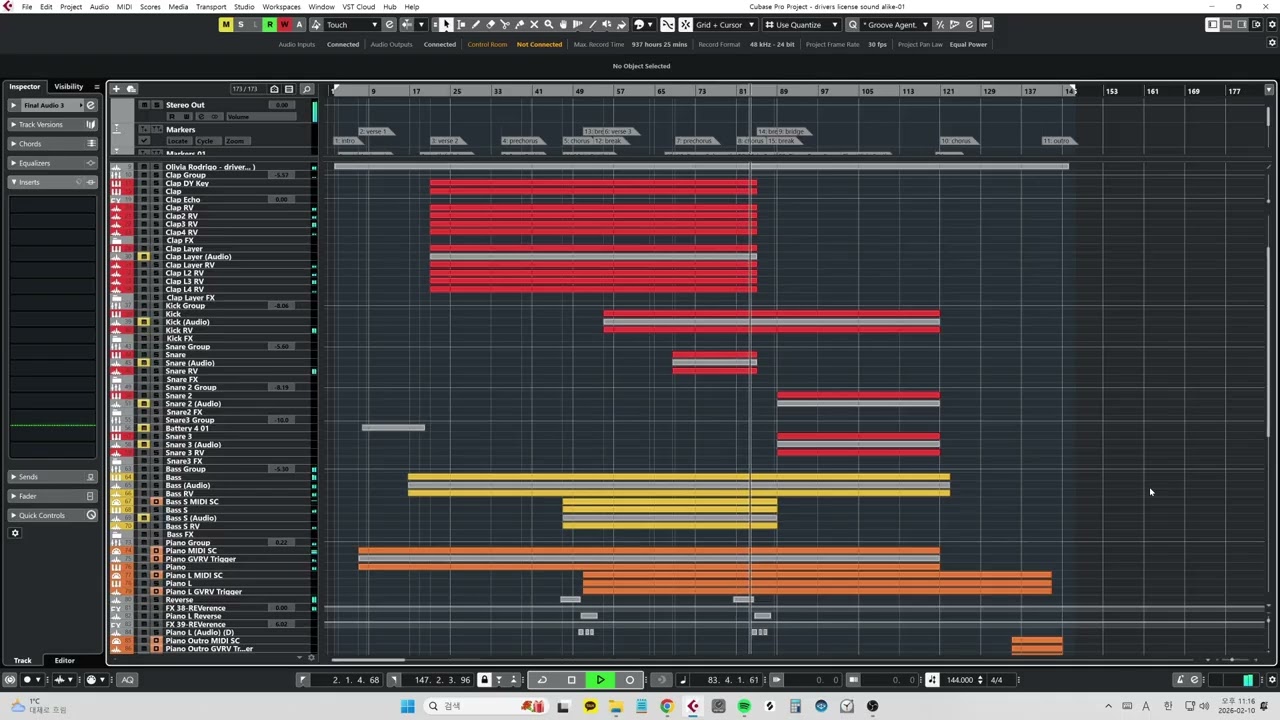Open the File menu
This screenshot has height=720, width=1280.
pos(27,7)
